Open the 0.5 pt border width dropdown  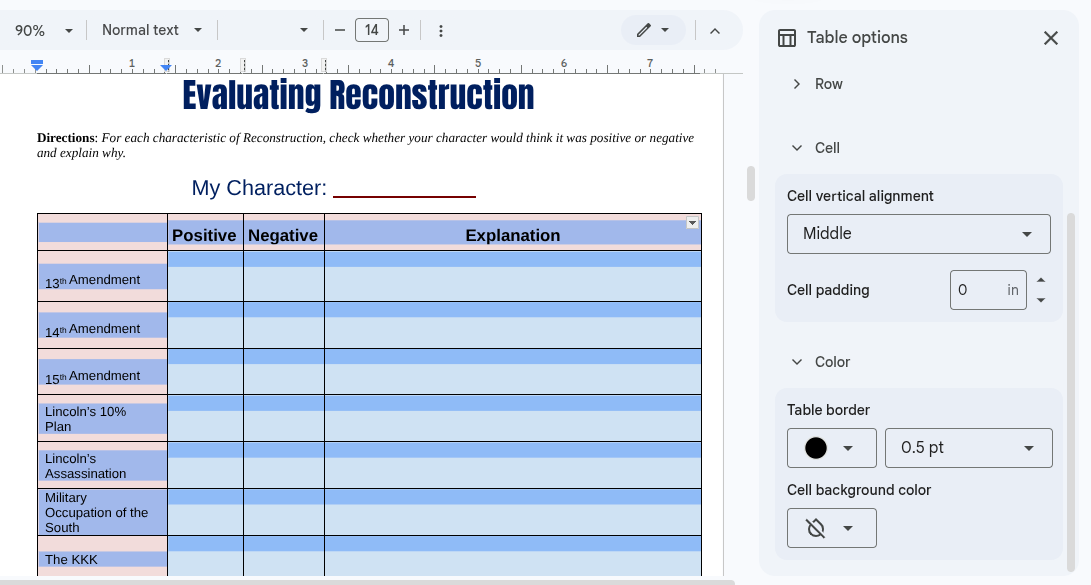point(968,448)
